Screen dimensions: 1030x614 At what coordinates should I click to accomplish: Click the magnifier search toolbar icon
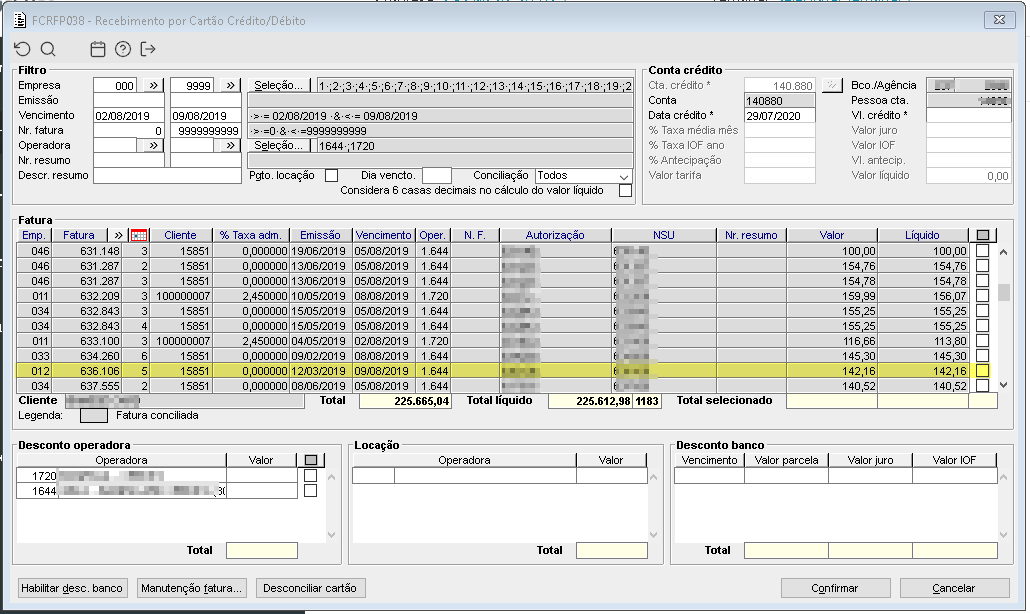point(47,49)
